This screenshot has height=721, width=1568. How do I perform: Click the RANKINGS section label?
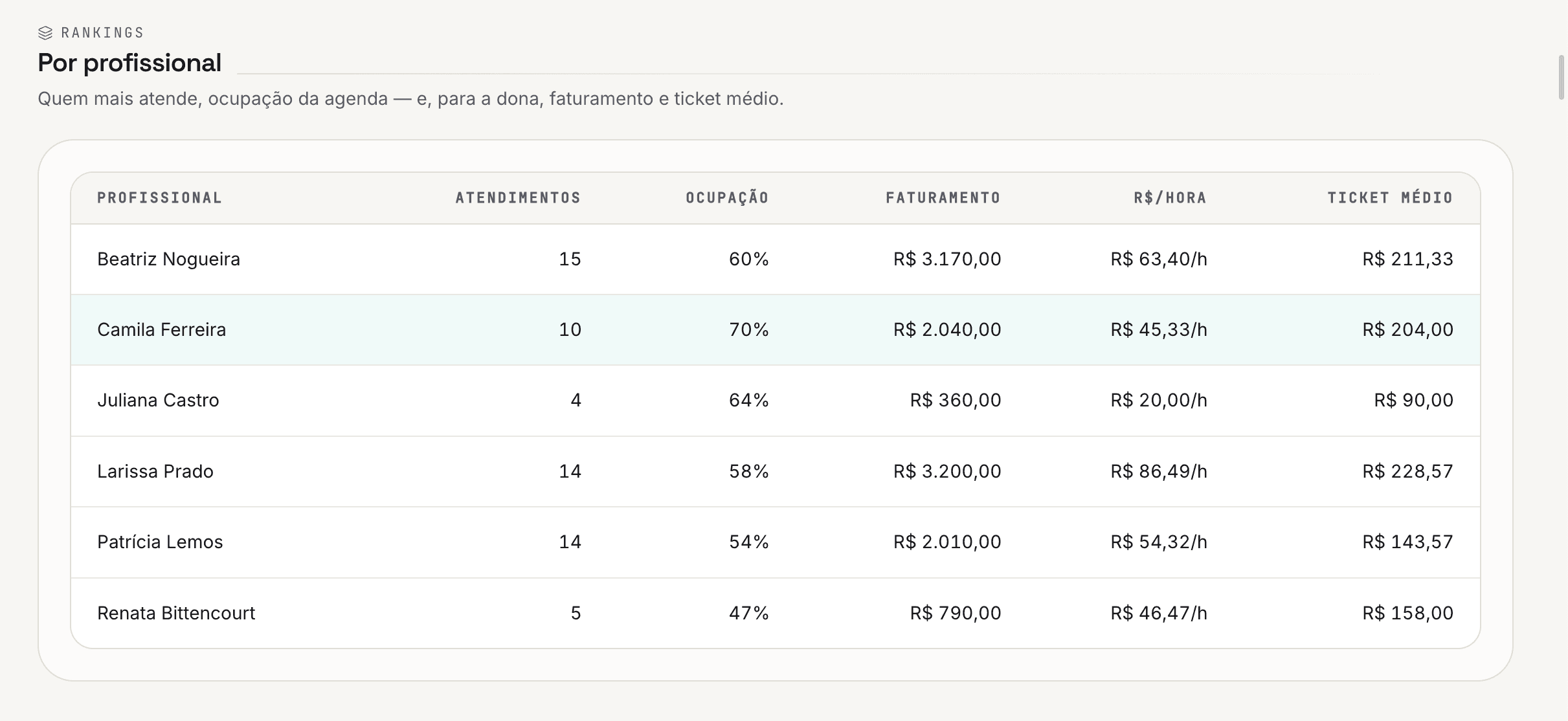click(x=102, y=33)
